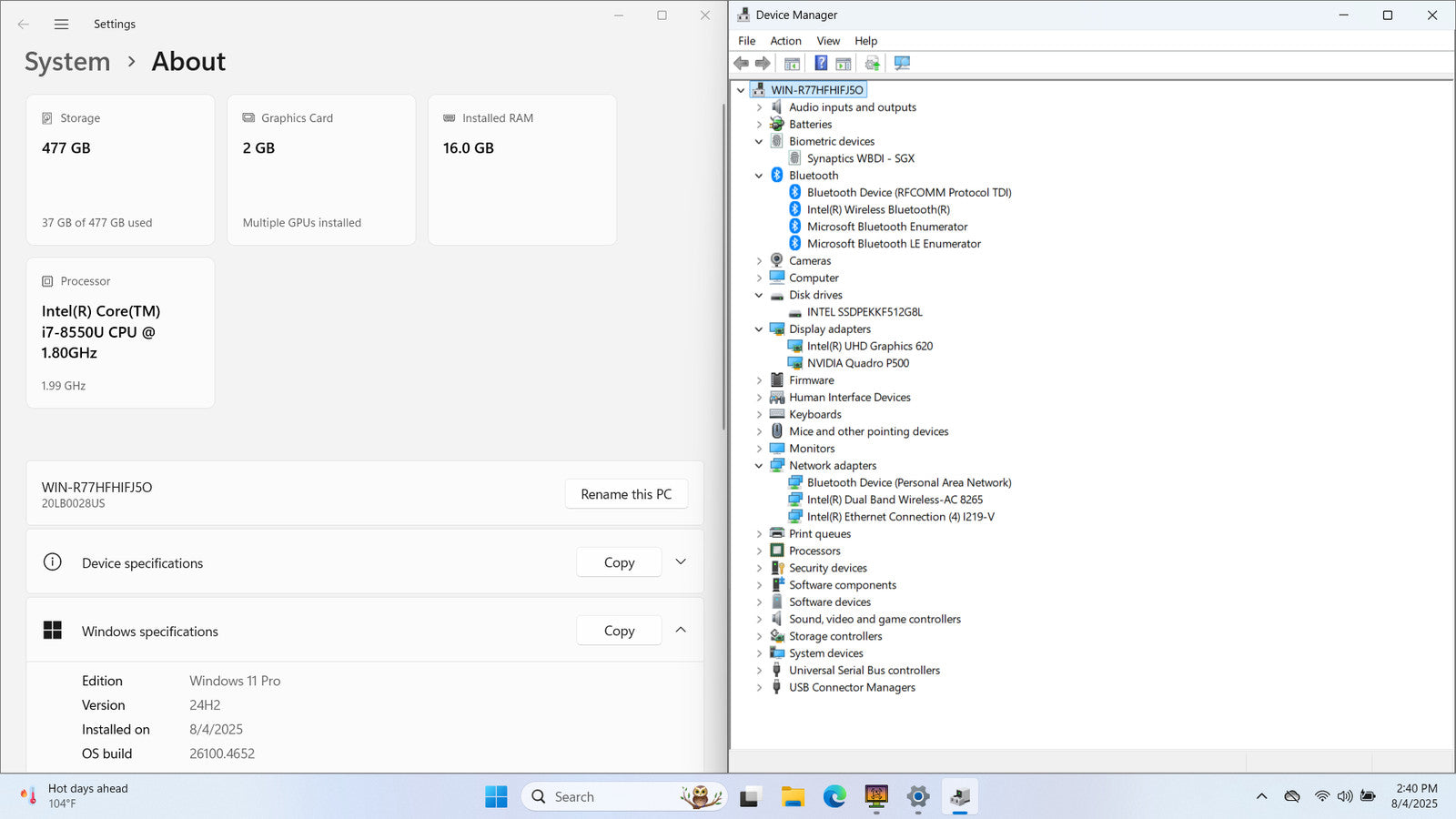This screenshot has width=1456, height=819.
Task: Open File Explorer from the taskbar
Action: pyautogui.click(x=793, y=797)
